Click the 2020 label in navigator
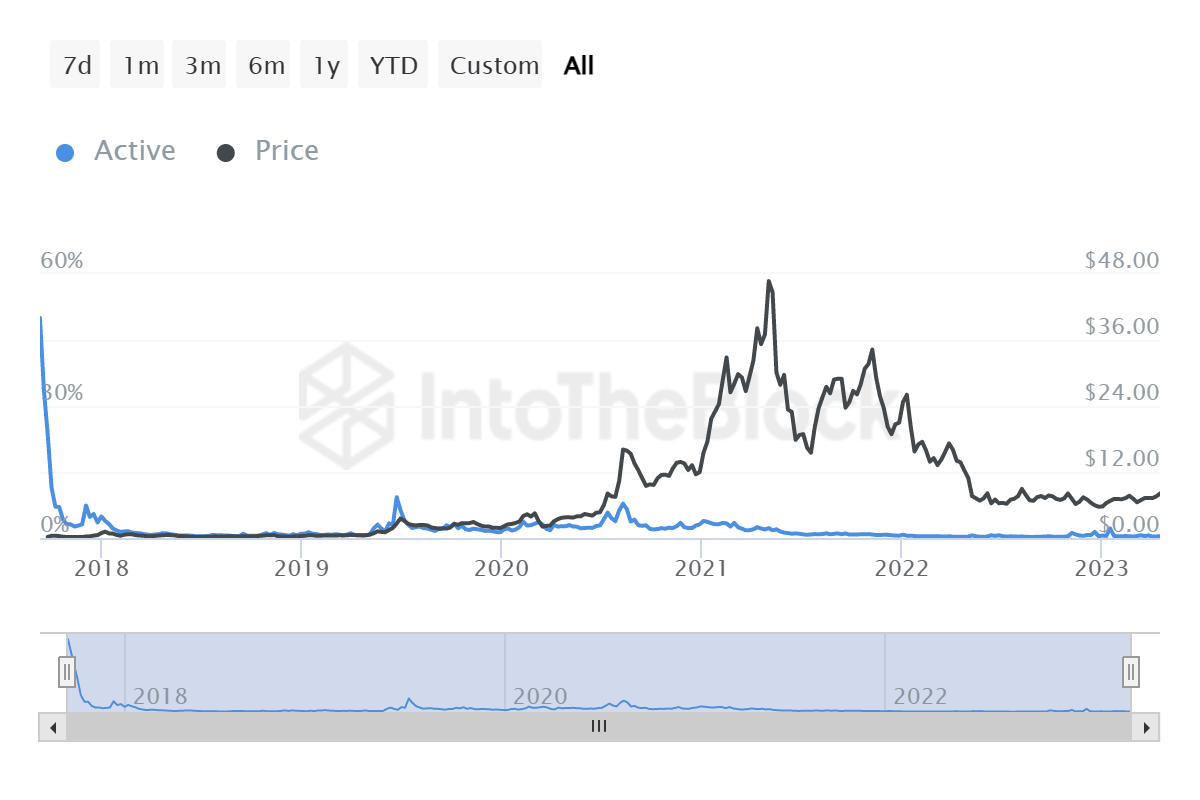This screenshot has height=800, width=1200. tap(540, 696)
